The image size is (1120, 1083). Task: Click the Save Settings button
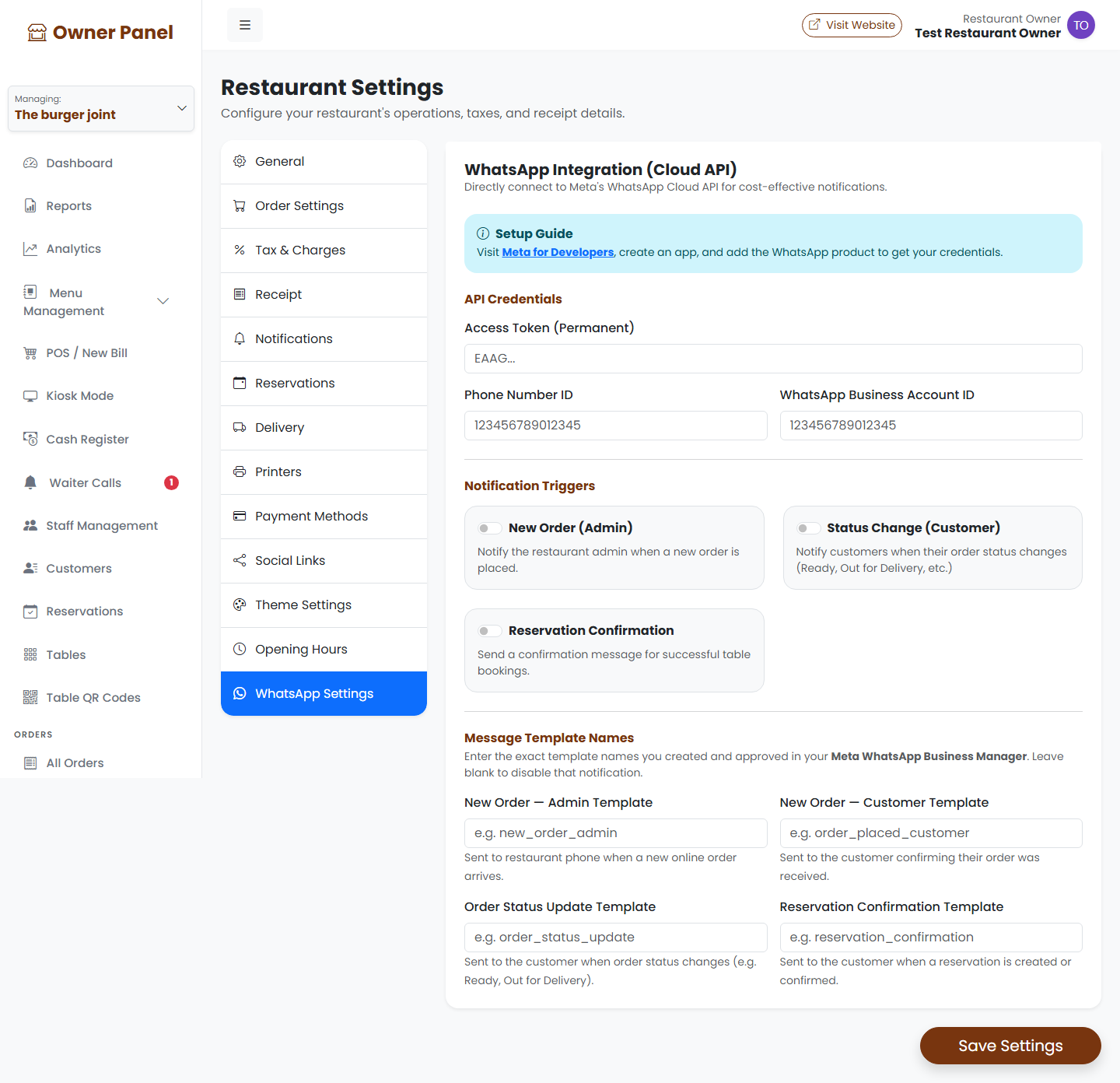1010,1046
